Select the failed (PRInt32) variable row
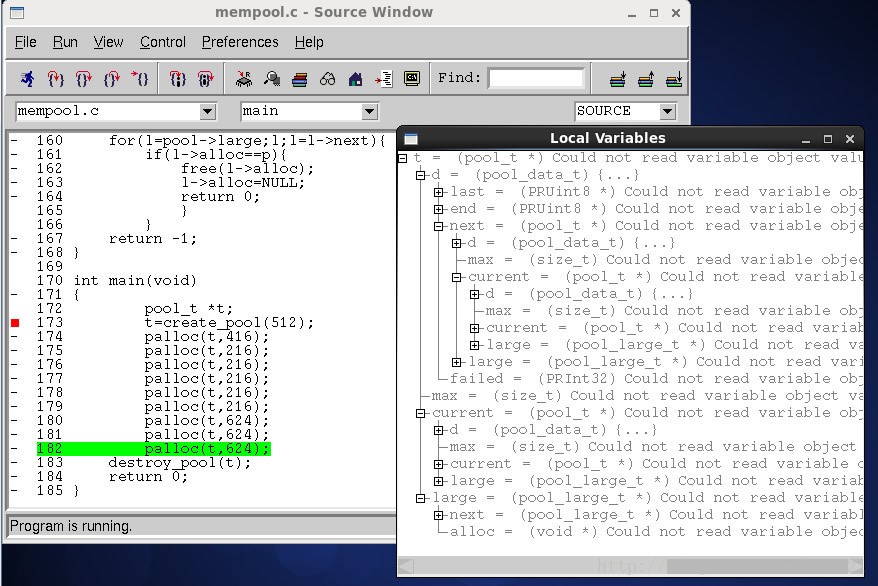This screenshot has width=878, height=586. [x=656, y=379]
